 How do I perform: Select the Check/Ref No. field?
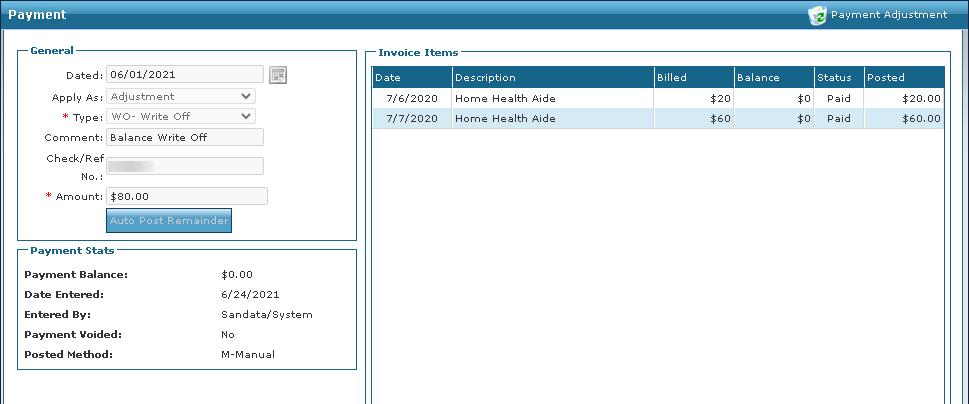[185, 166]
